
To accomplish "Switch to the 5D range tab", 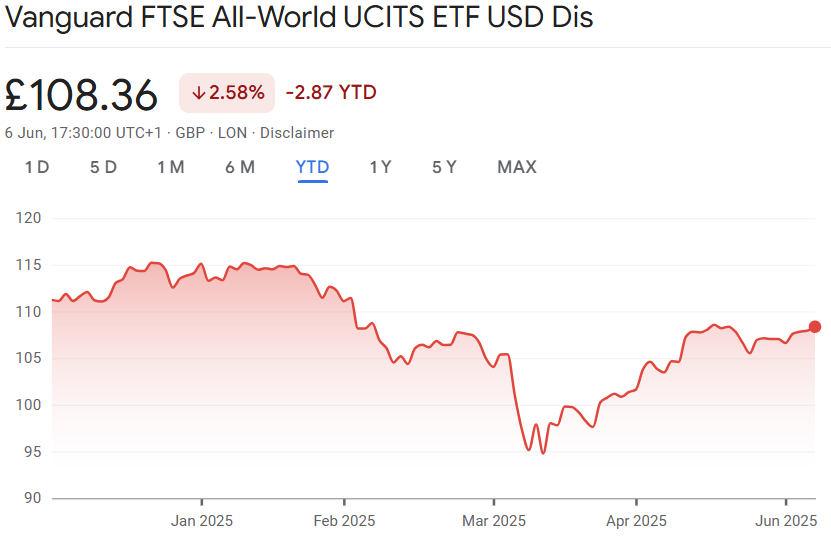I will [x=103, y=167].
